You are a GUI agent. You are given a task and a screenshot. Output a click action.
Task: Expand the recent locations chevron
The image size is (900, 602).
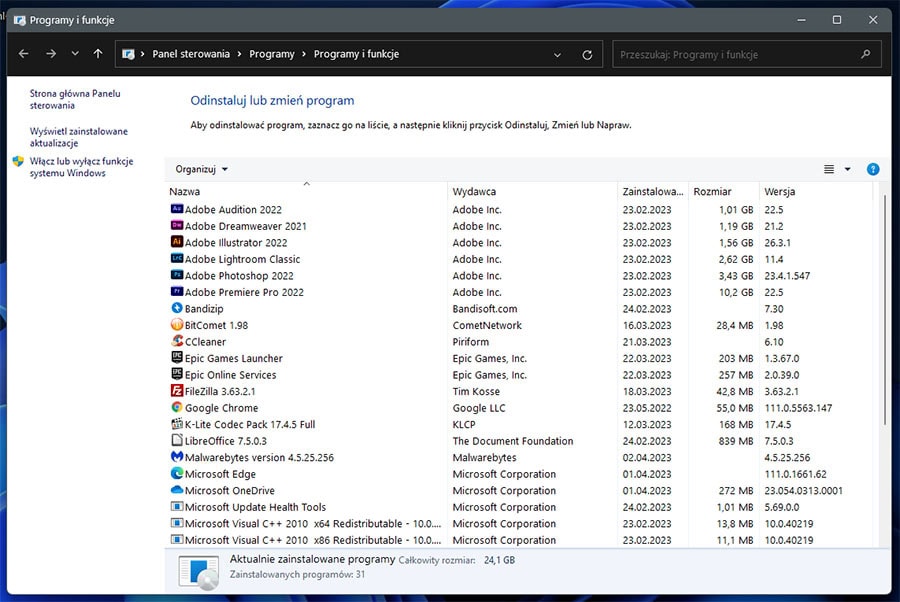pyautogui.click(x=75, y=54)
